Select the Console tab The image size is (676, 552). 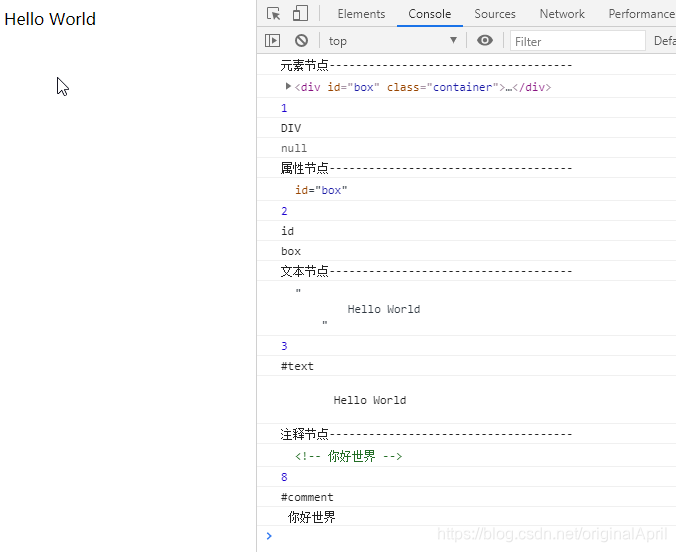click(429, 14)
